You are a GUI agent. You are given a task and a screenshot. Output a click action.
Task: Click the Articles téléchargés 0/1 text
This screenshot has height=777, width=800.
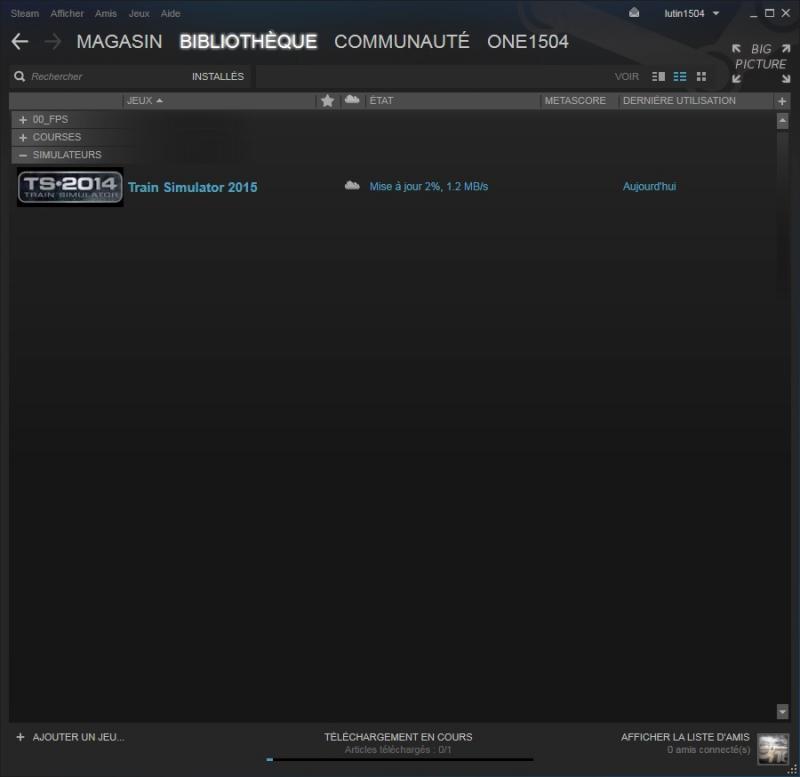398,749
